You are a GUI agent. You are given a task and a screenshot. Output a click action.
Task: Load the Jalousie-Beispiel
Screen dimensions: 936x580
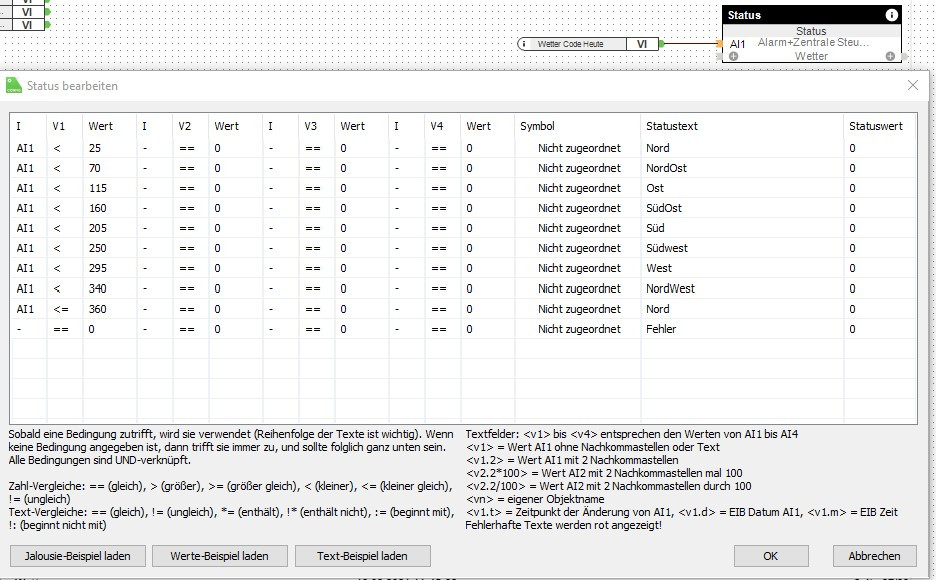[x=78, y=556]
